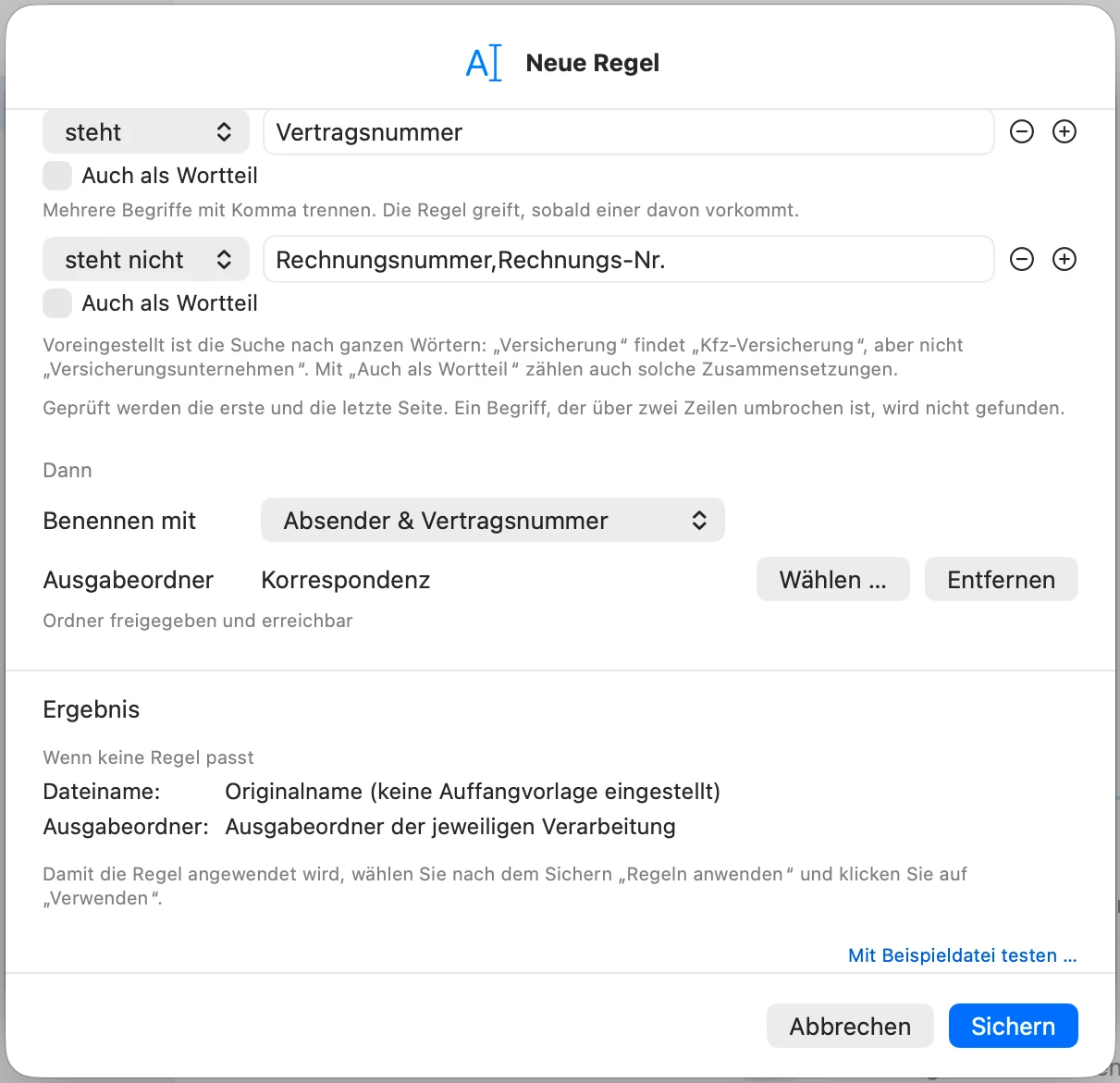The width and height of the screenshot is (1120, 1083).
Task: Click into the Vertragsnummer text field
Action: pos(629,132)
